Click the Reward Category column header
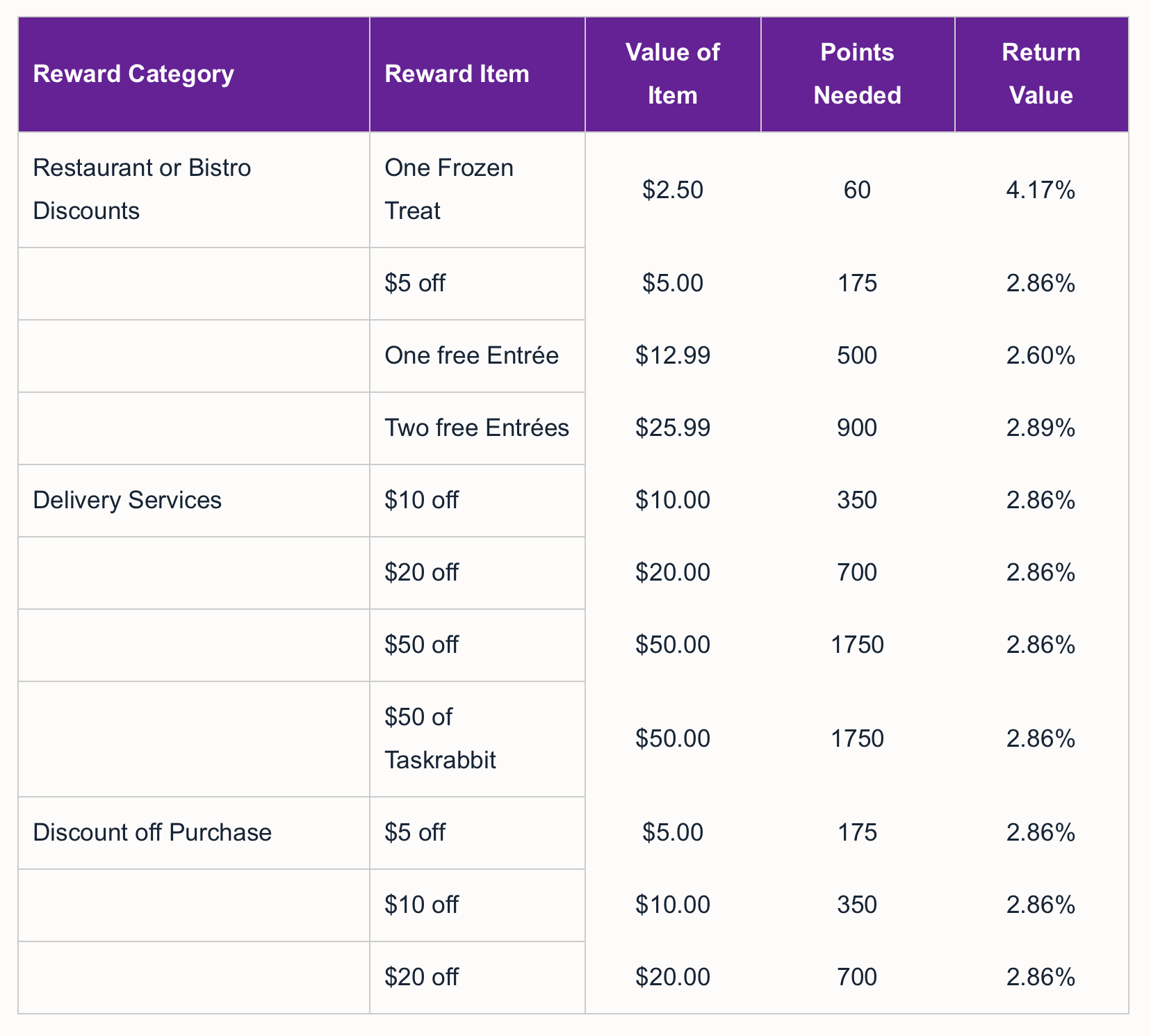This screenshot has width=1151, height=1036. coord(133,74)
